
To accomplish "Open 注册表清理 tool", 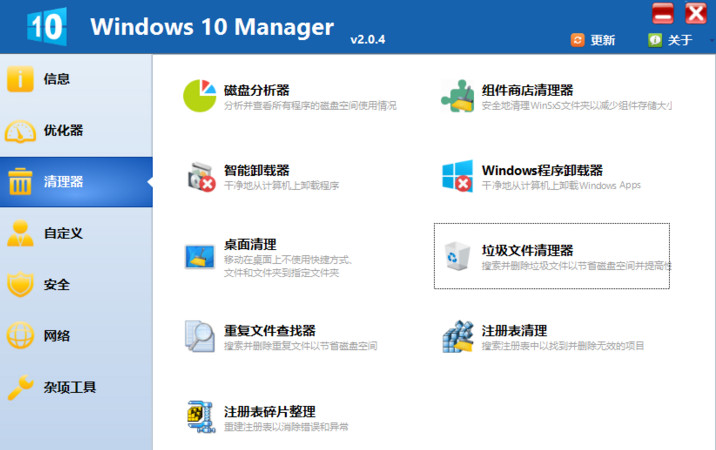I will pos(514,331).
